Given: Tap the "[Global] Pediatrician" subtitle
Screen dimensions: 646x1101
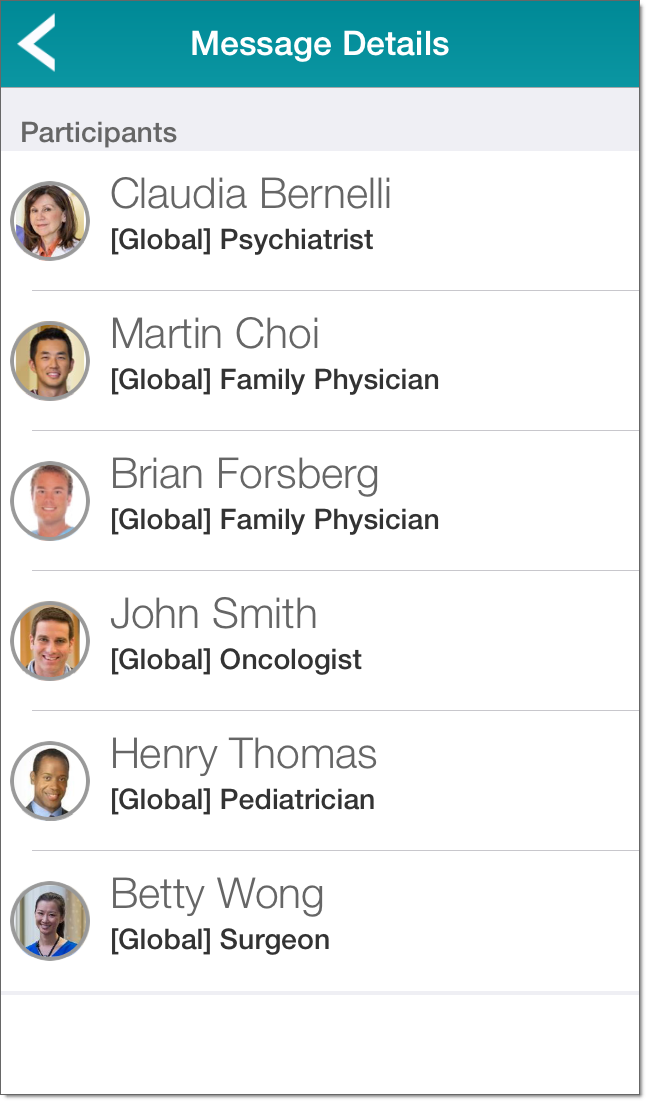Looking at the screenshot, I should click(x=242, y=800).
